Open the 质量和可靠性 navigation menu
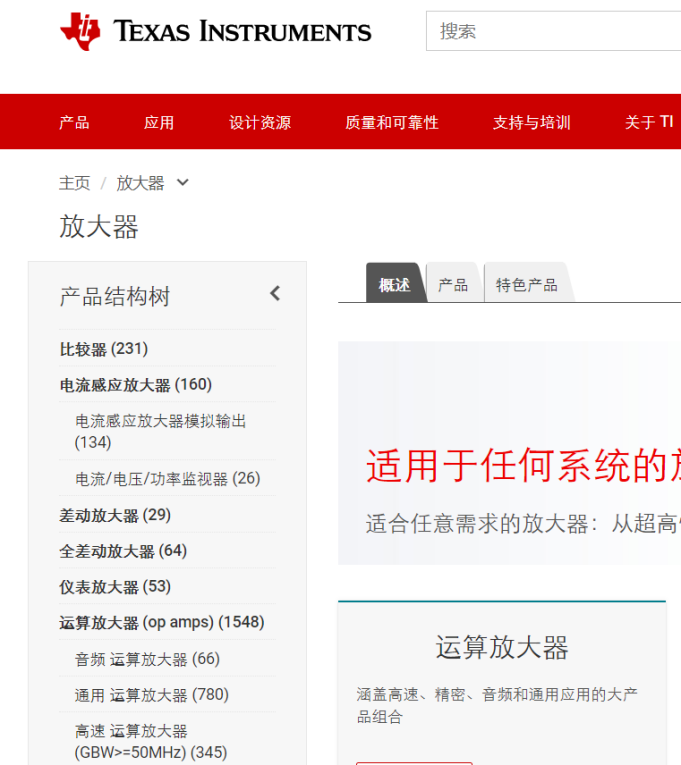 [x=392, y=122]
